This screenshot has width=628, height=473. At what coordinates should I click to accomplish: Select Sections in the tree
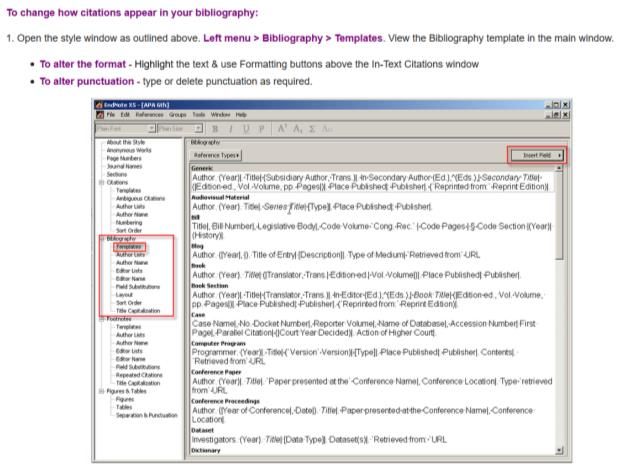pyautogui.click(x=117, y=174)
